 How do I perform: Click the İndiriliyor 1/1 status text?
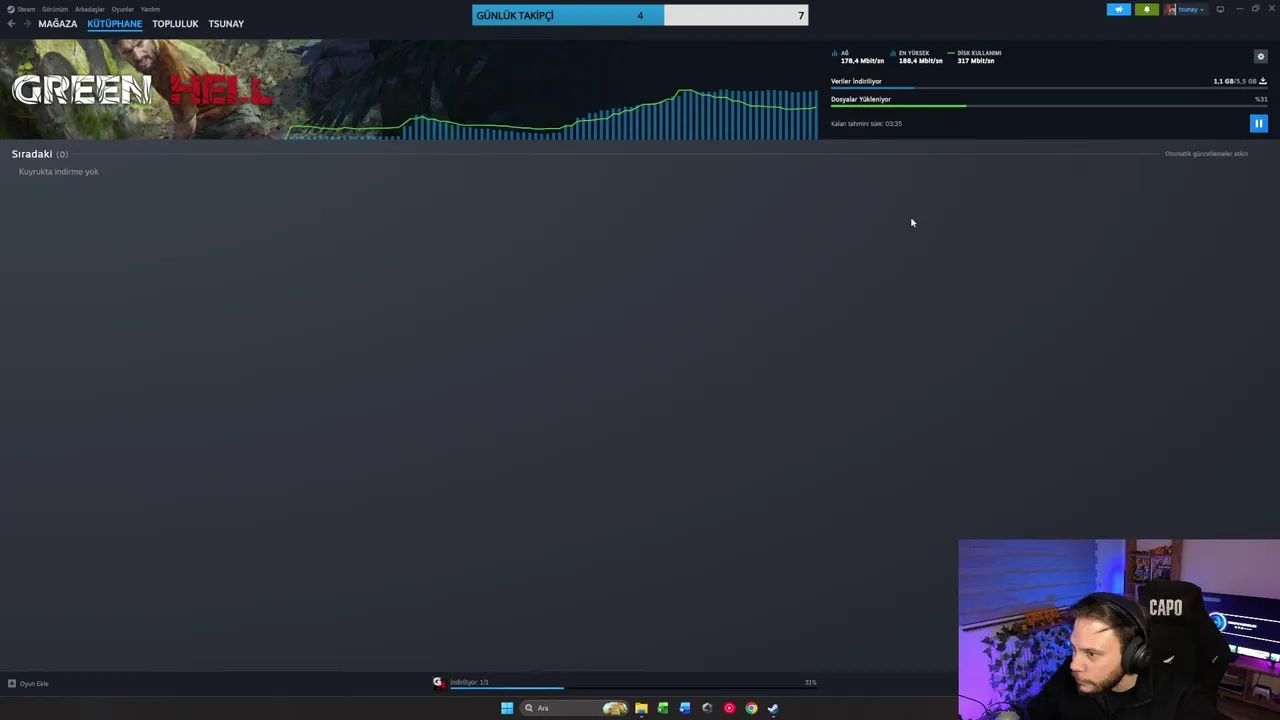(x=469, y=682)
